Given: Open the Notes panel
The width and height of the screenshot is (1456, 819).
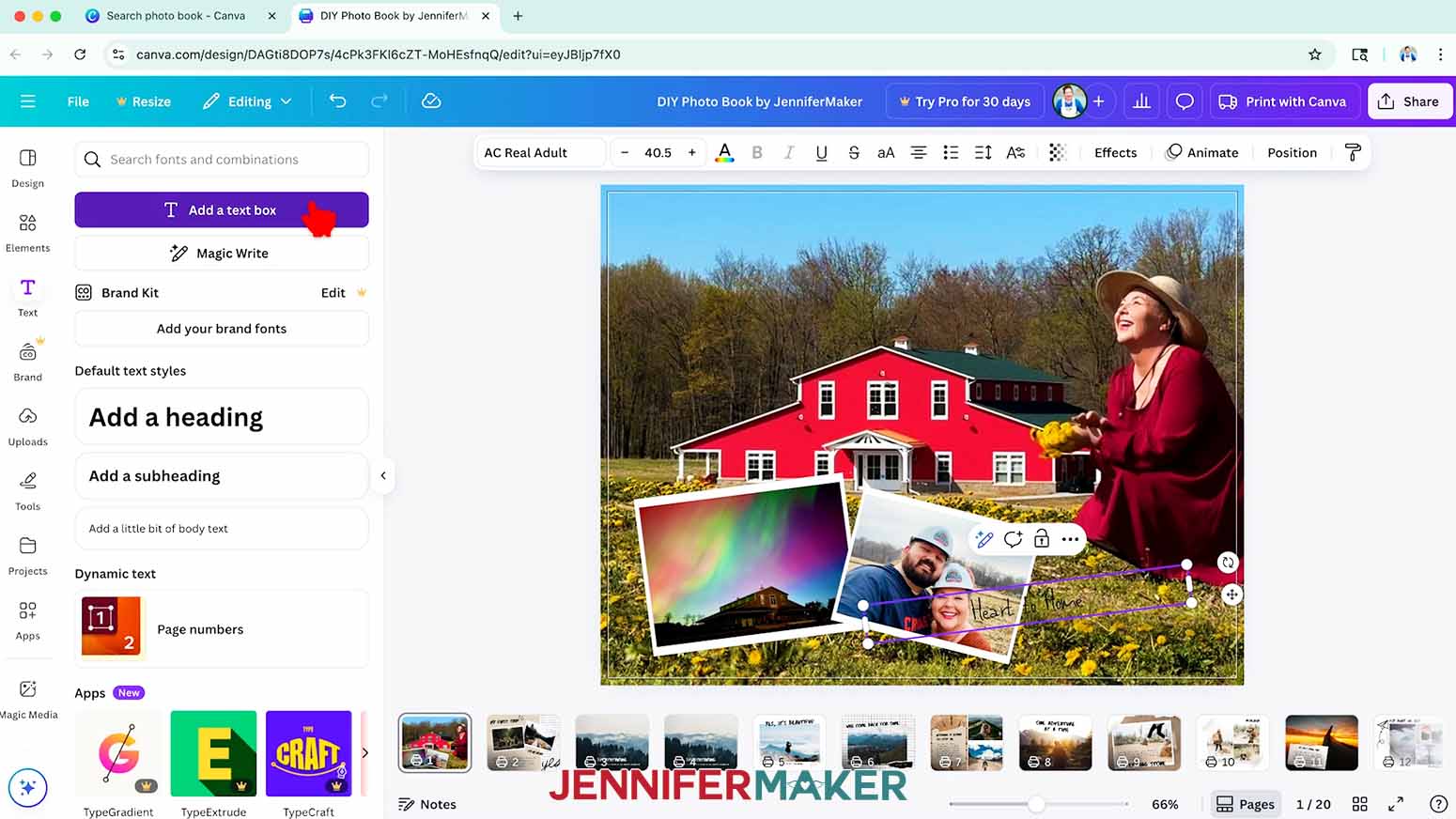Looking at the screenshot, I should (x=427, y=804).
